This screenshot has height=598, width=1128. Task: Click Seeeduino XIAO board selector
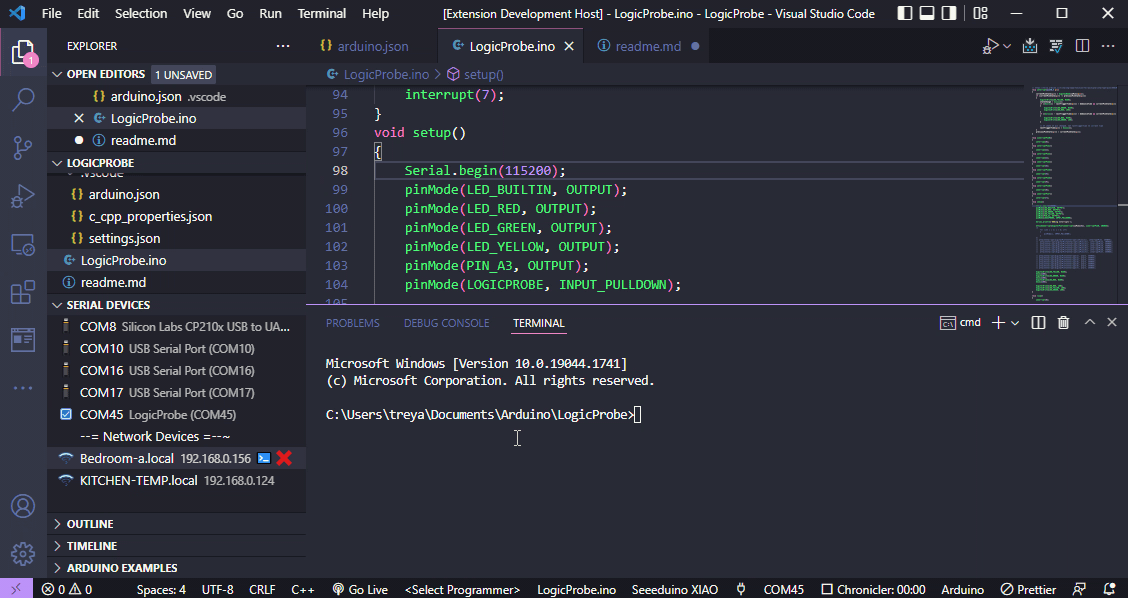[x=675, y=589]
